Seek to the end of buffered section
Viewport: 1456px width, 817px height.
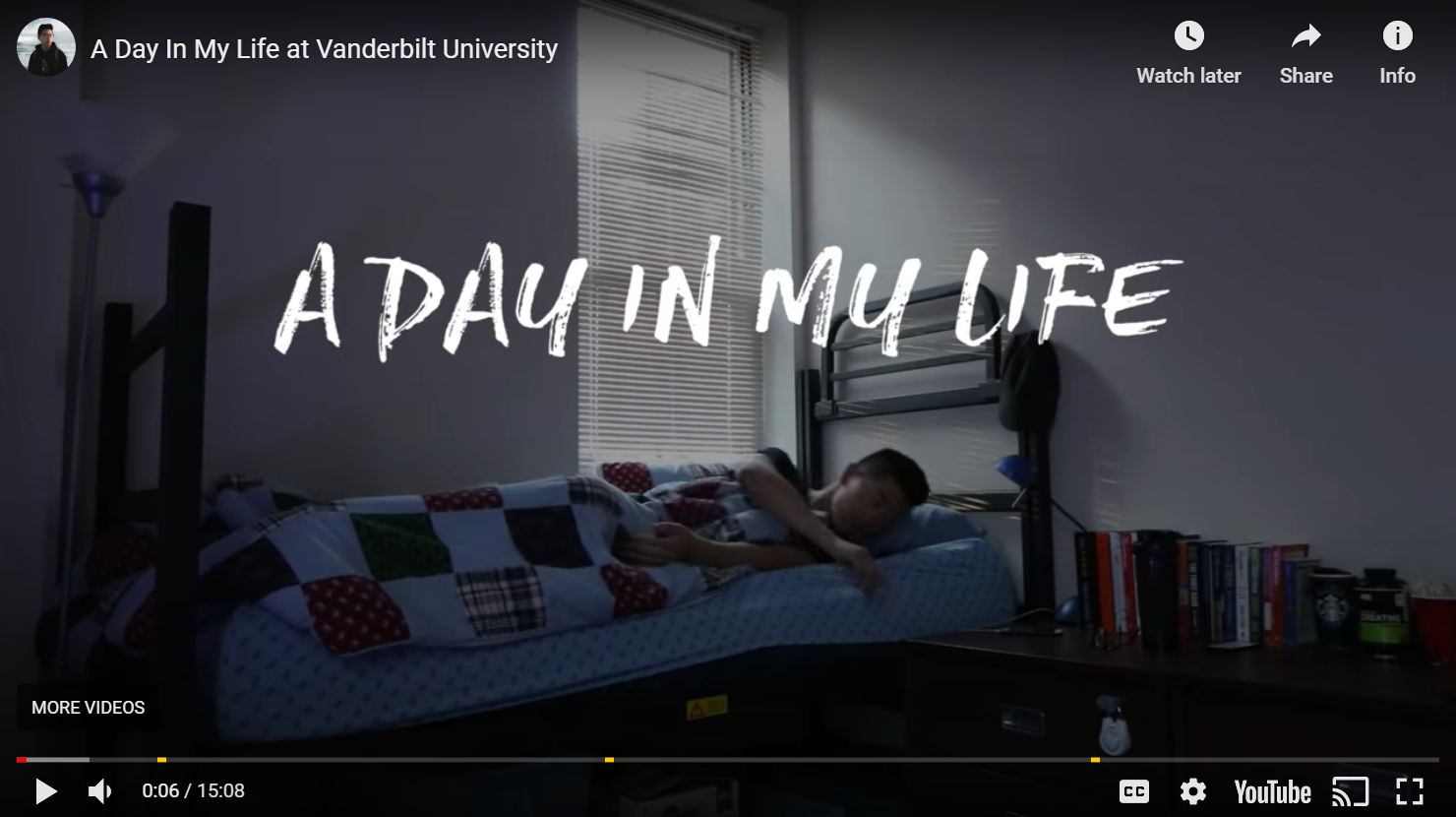pyautogui.click(x=89, y=760)
